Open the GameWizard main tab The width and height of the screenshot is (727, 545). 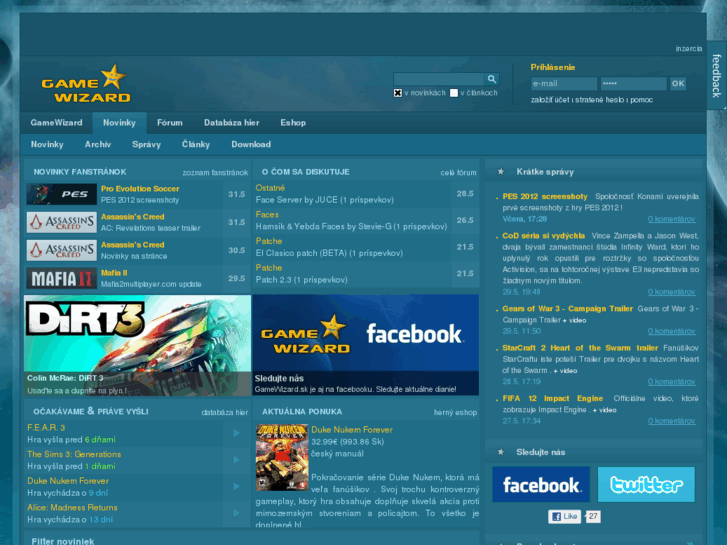pyautogui.click(x=57, y=123)
